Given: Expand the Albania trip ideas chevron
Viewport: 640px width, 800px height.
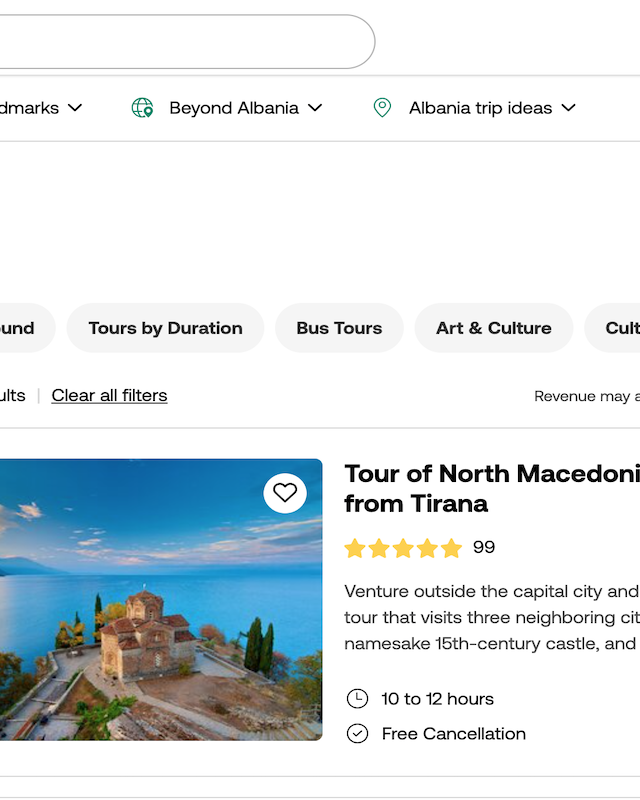Looking at the screenshot, I should [568, 108].
